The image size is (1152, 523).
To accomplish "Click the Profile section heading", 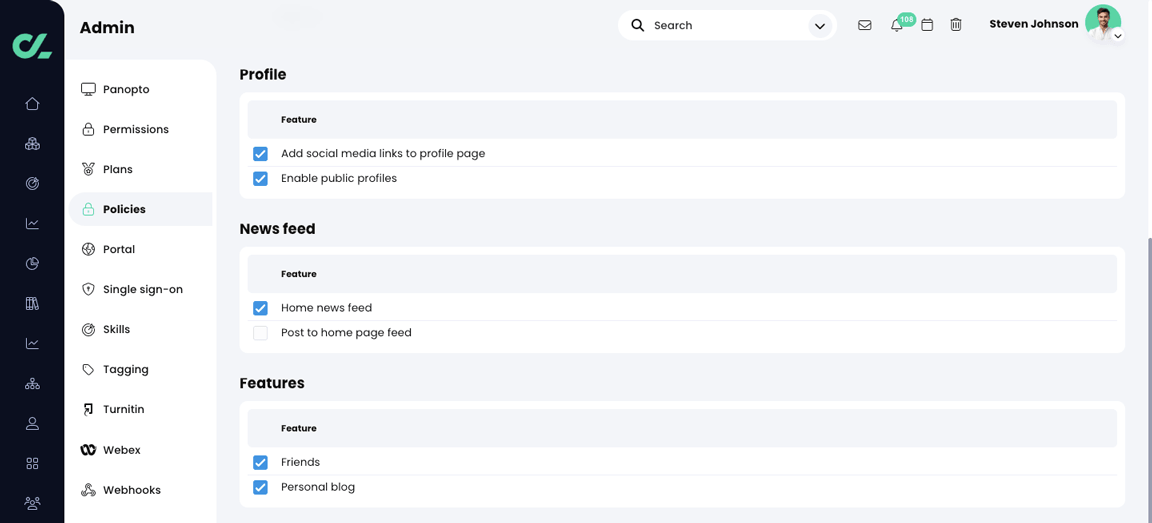I will 263,74.
